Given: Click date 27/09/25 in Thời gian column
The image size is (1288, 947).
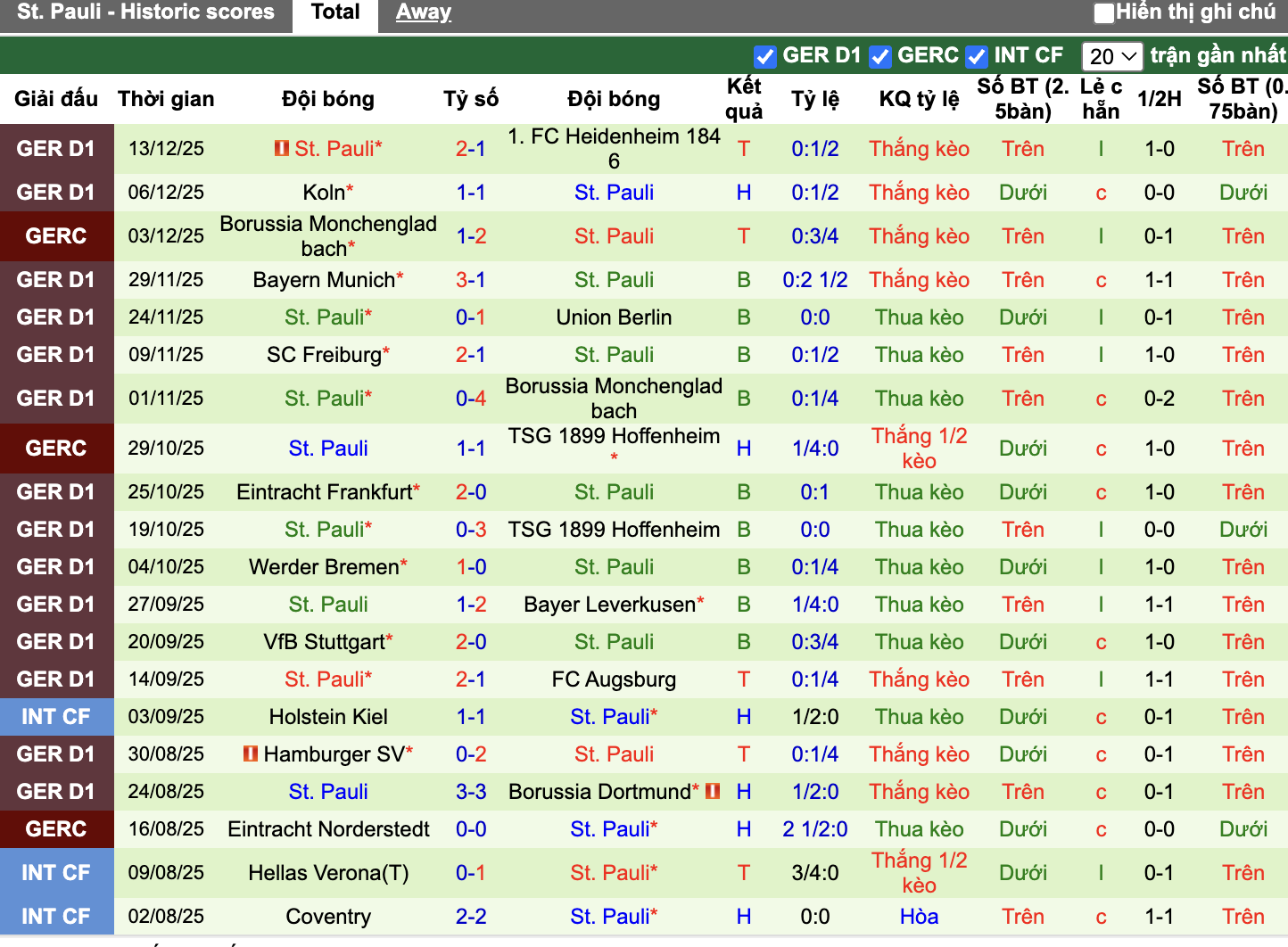Looking at the screenshot, I should [x=166, y=605].
